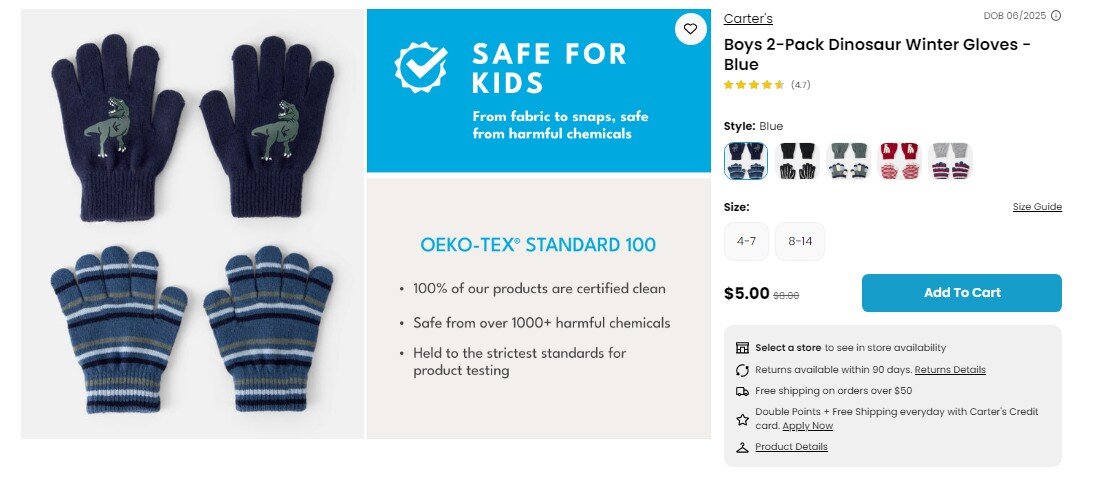The image size is (1093, 484).
Task: Add the gloves to cart
Action: (x=961, y=293)
